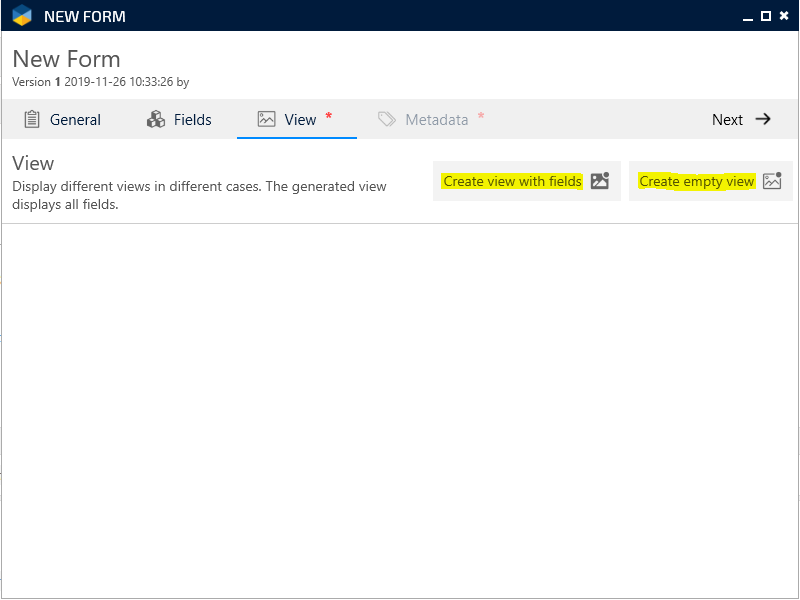
Task: Minimize the New Form window
Action: click(x=747, y=16)
